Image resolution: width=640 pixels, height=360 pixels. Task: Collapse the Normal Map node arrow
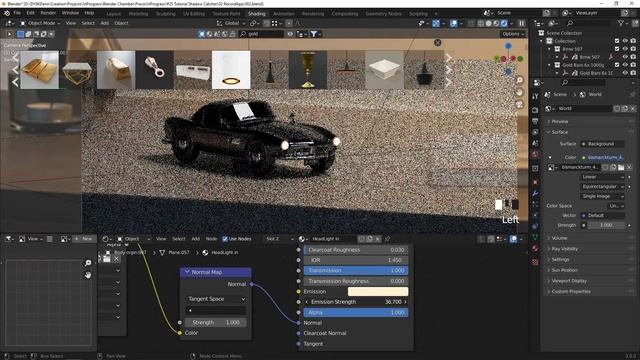(x=187, y=272)
